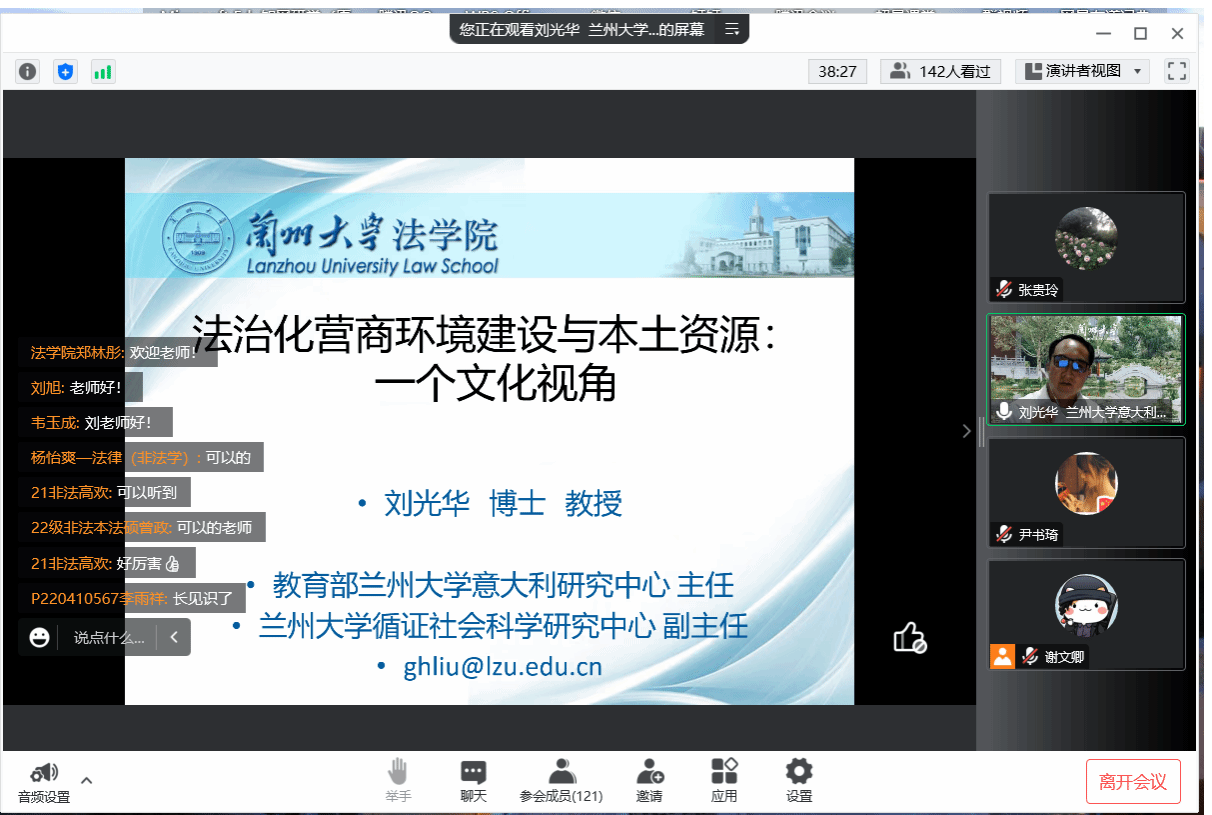The width and height of the screenshot is (1212, 815).
Task: Click the 离开会议 leave meeting button
Action: pos(1133,782)
